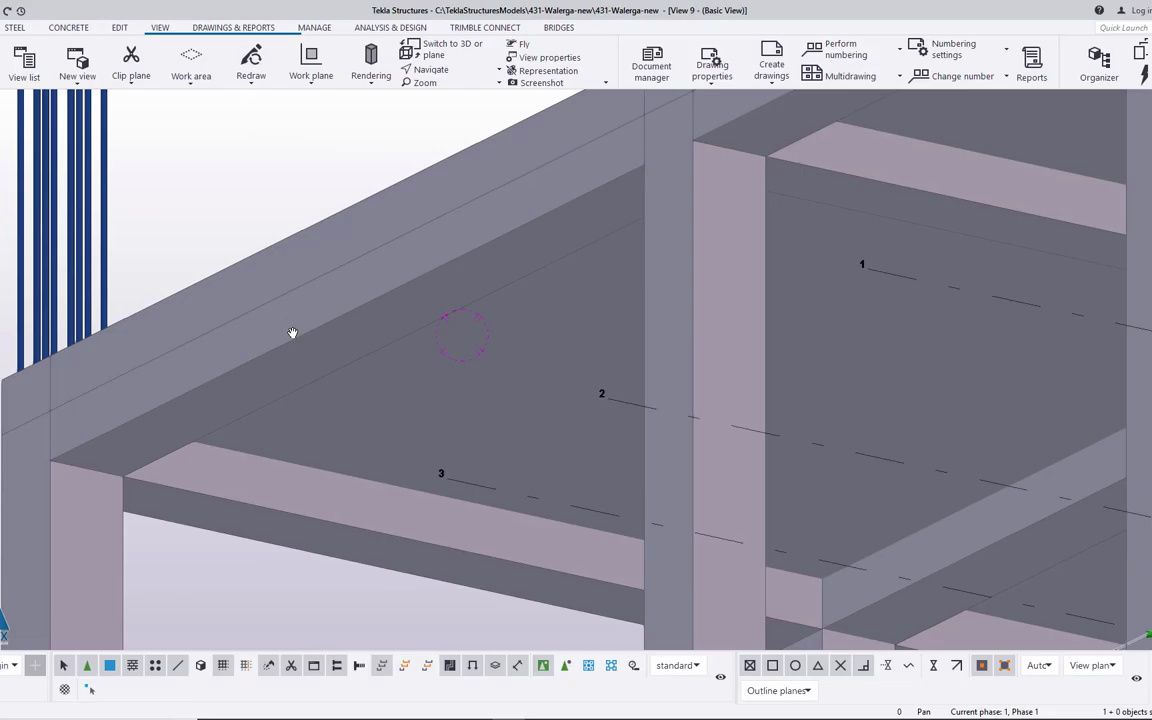Expand the Perform numbering dropdown arrow
Screen dimensions: 1152x720
tap(899, 49)
